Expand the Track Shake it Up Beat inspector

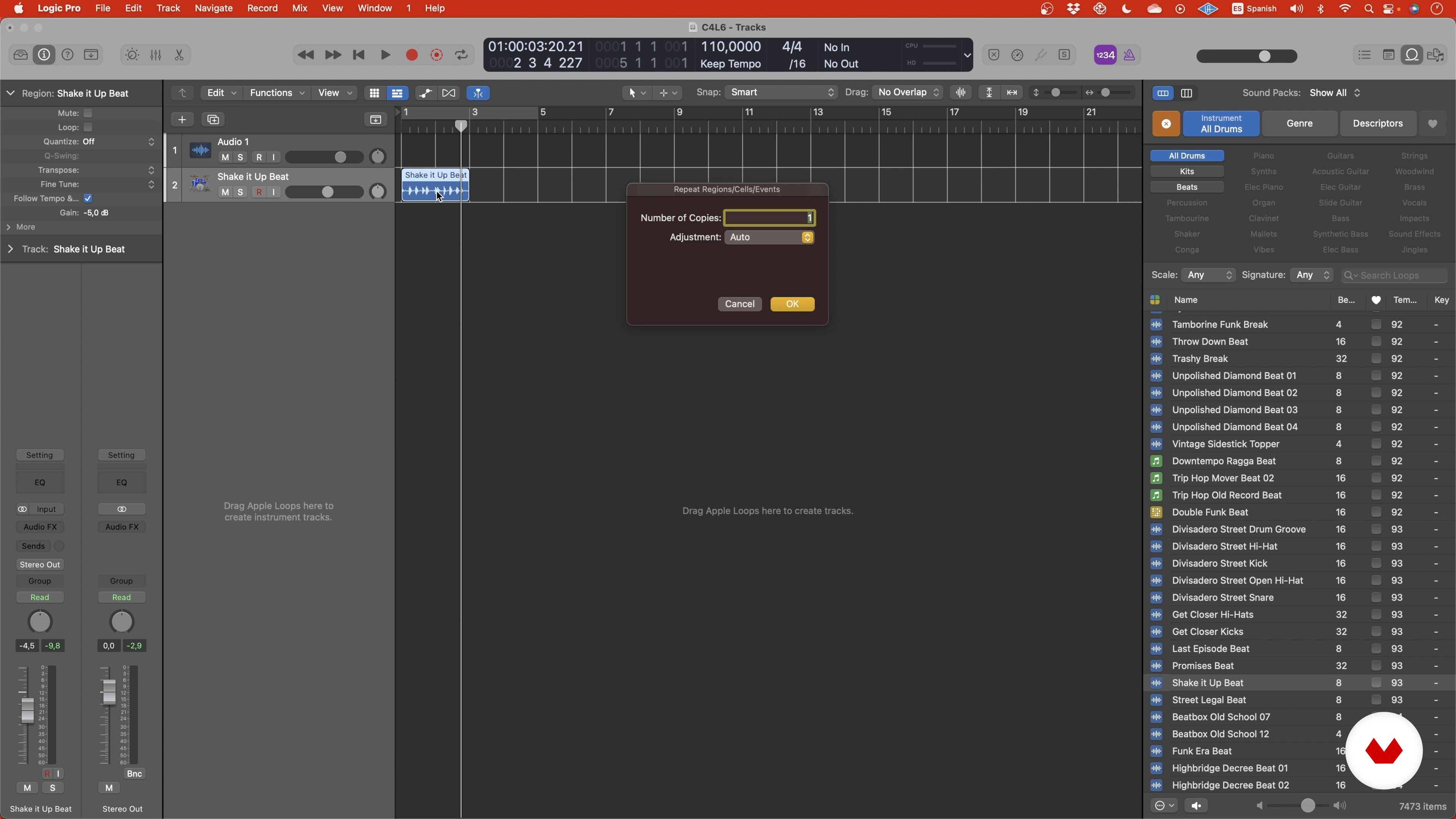10,249
